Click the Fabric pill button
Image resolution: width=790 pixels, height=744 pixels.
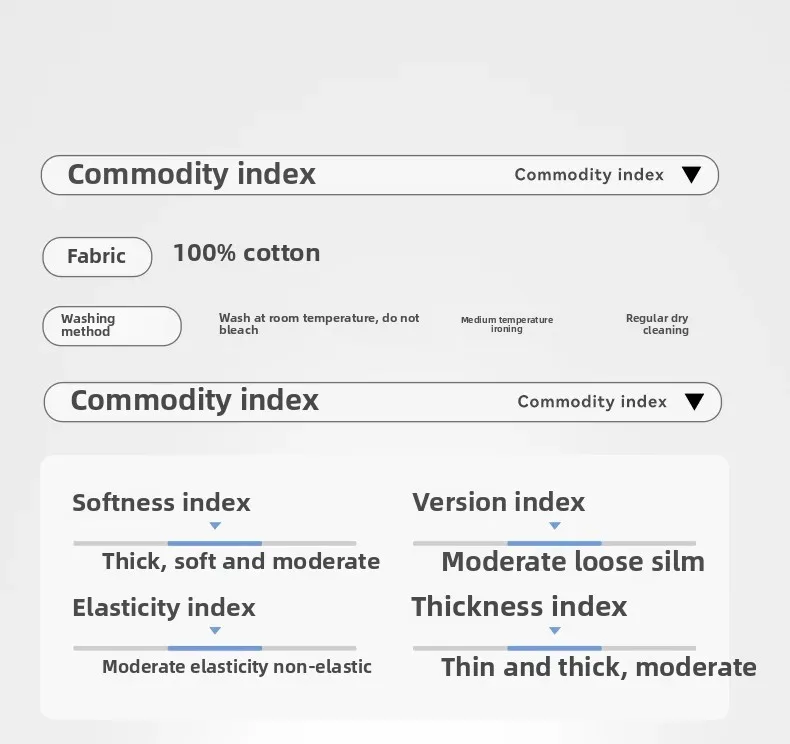(x=97, y=257)
